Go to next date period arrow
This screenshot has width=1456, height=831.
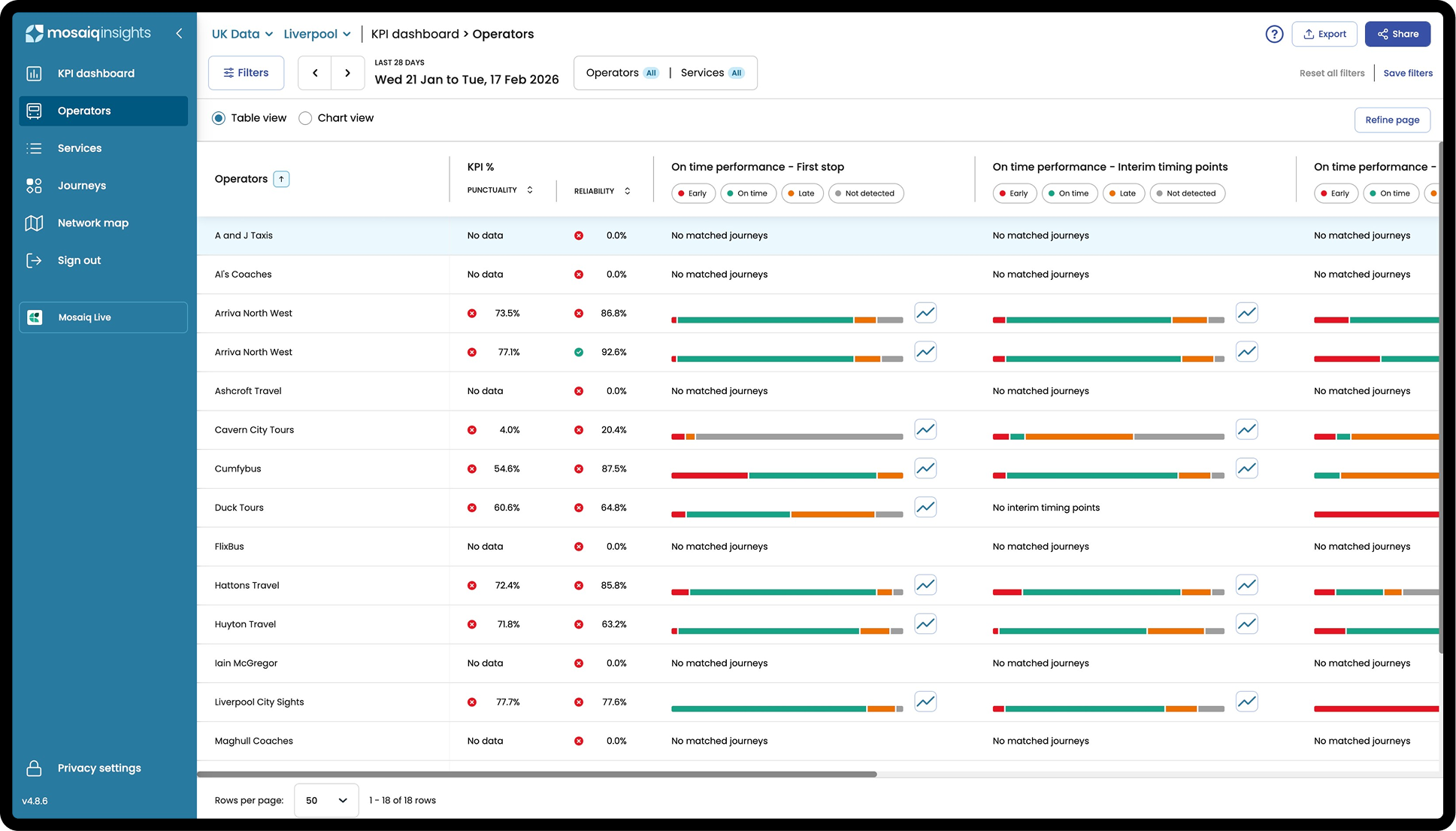(x=347, y=73)
